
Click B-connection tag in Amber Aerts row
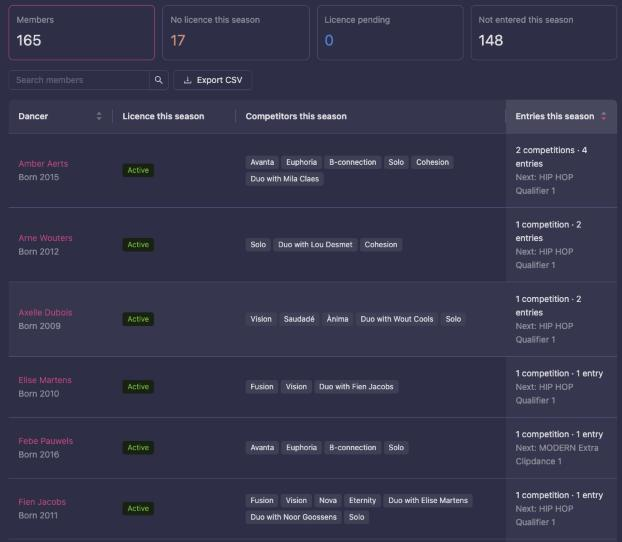(353, 162)
